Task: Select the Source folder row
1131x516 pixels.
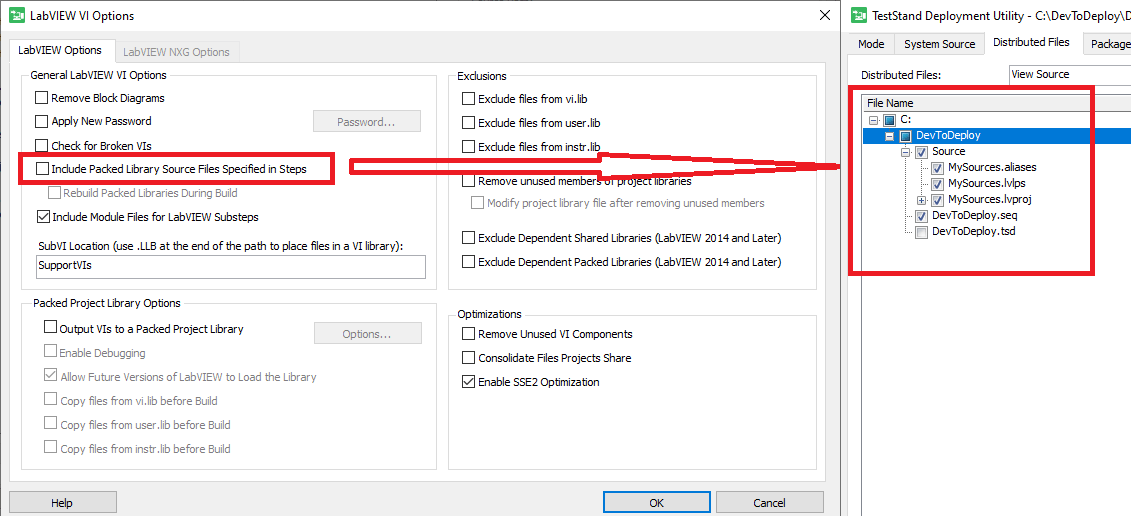Action: [x=948, y=152]
